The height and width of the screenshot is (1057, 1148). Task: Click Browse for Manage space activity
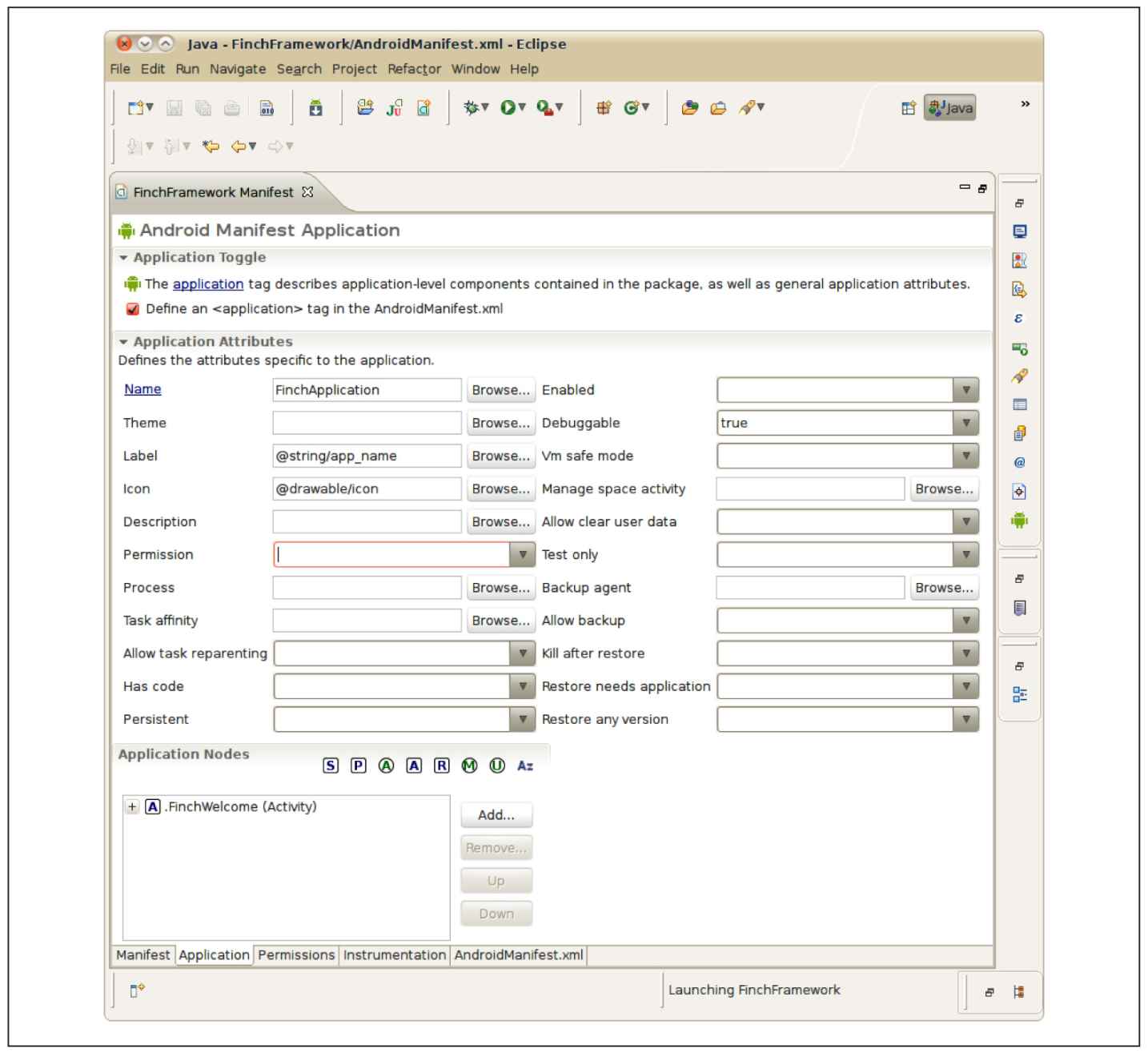[945, 488]
